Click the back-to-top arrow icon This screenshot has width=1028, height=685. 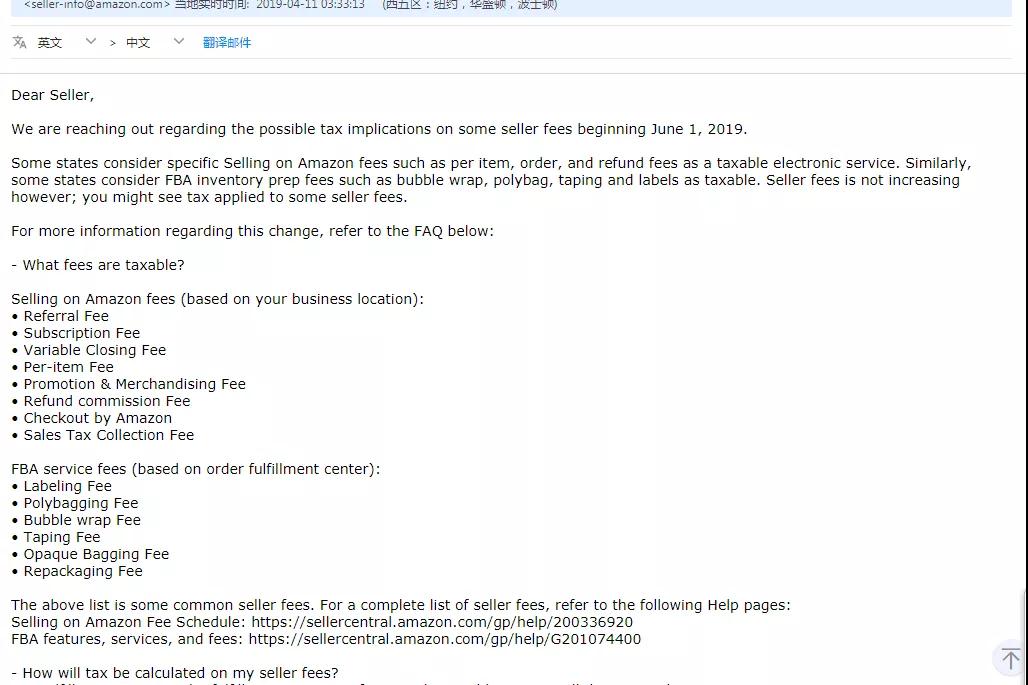coord(1010,658)
